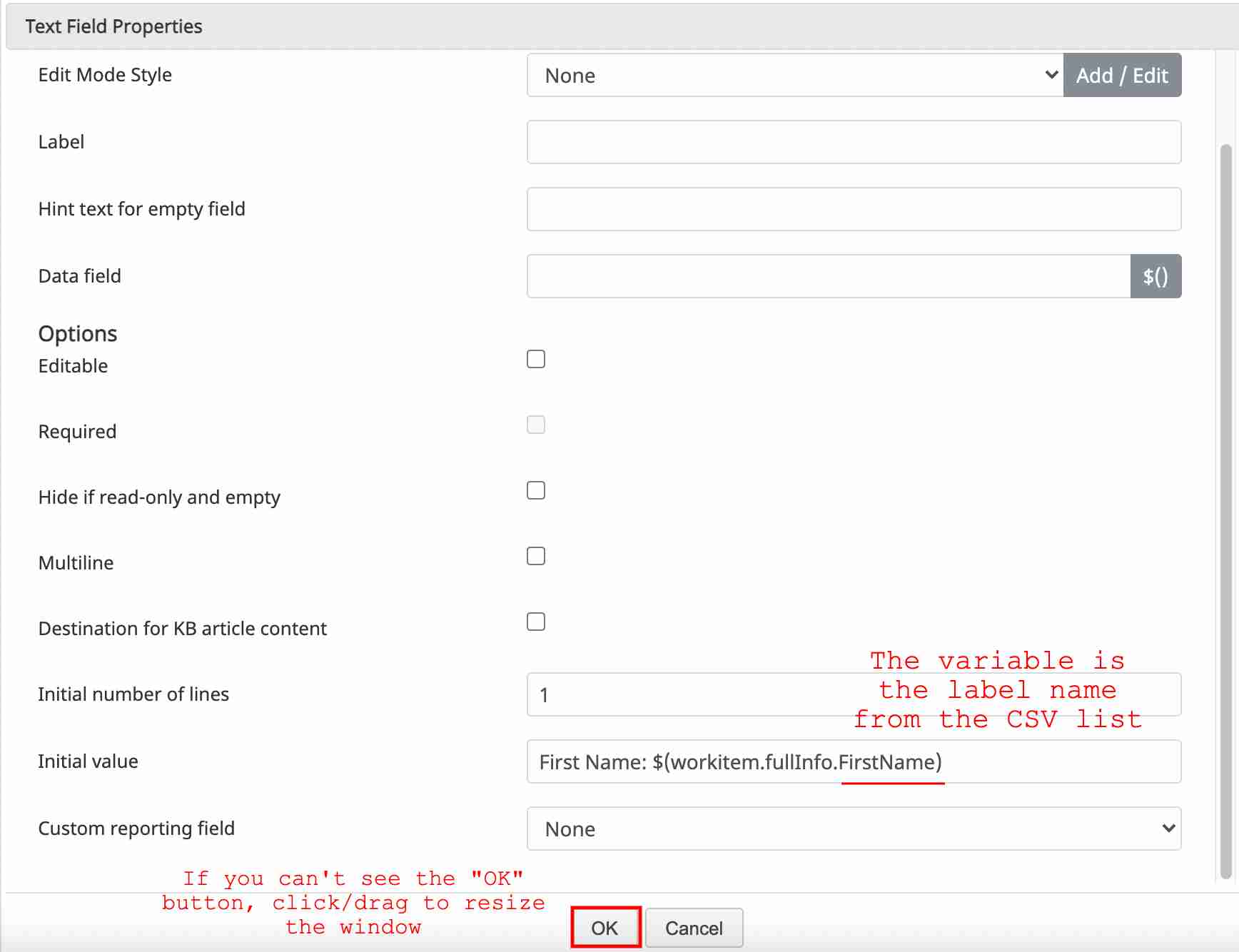Click the Initial value text field
This screenshot has width=1239, height=952.
[854, 761]
